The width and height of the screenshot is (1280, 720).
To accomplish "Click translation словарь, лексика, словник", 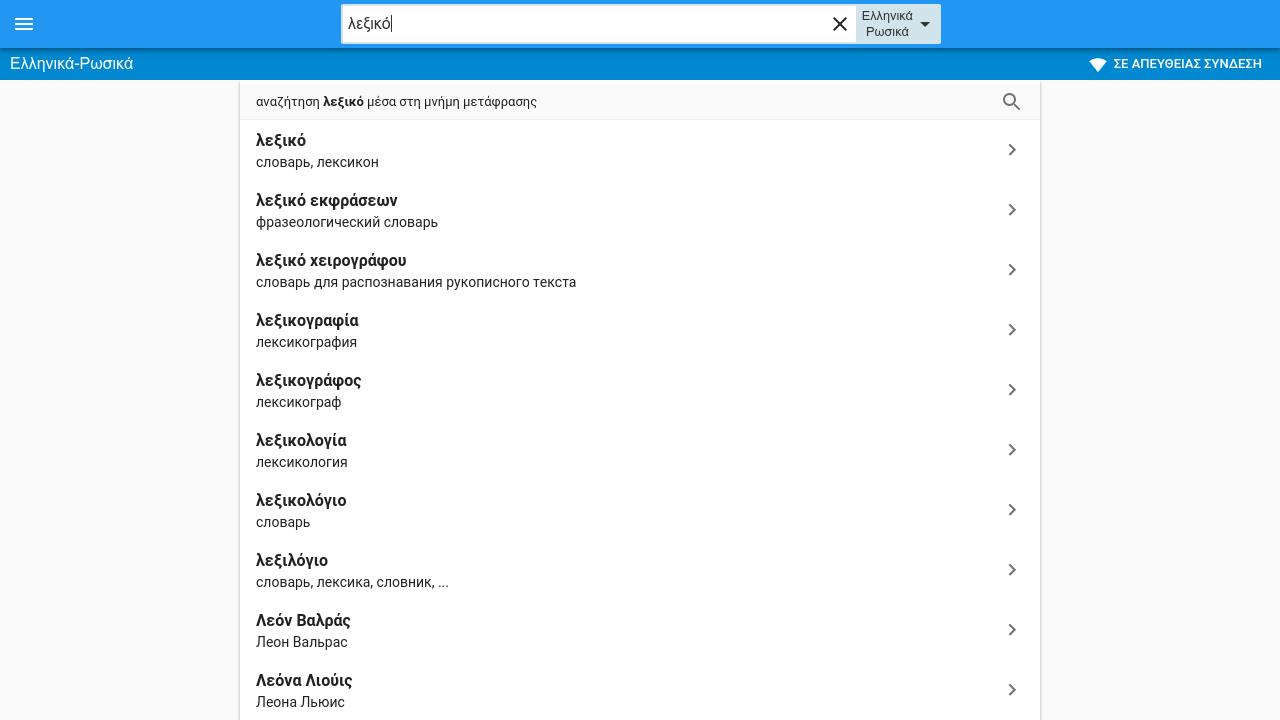I will click(x=352, y=582).
